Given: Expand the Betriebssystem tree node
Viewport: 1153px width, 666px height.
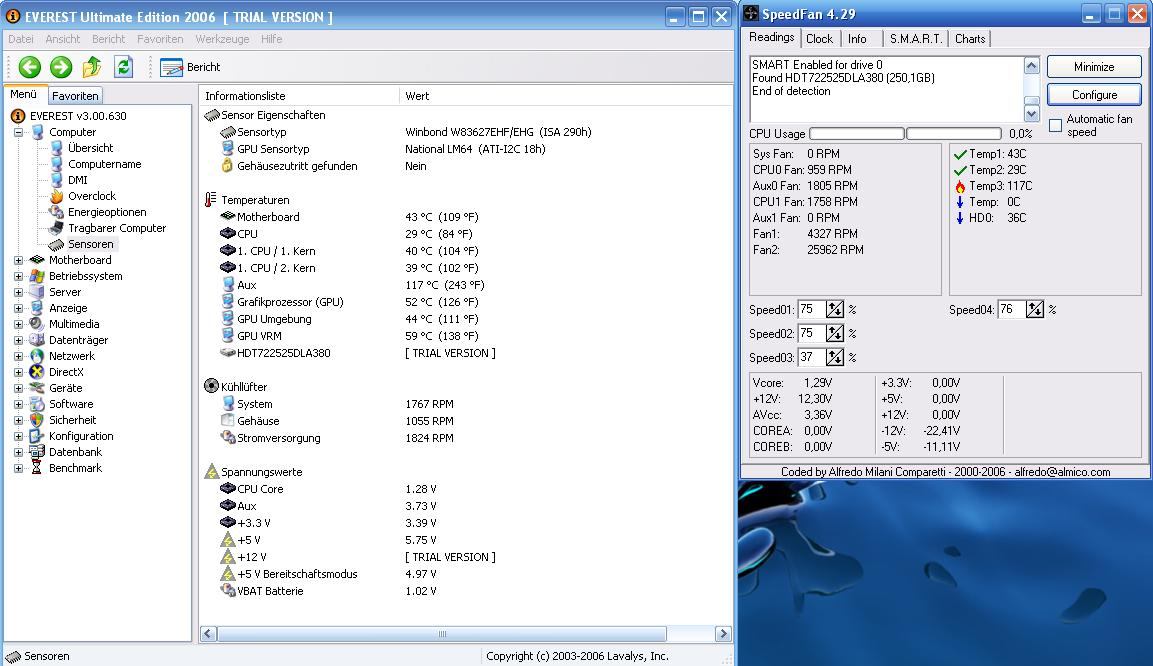Looking at the screenshot, I should pyautogui.click(x=18, y=276).
